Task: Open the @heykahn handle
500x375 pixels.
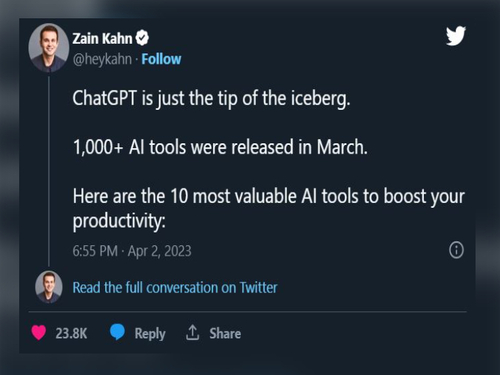Action: pyautogui.click(x=102, y=59)
